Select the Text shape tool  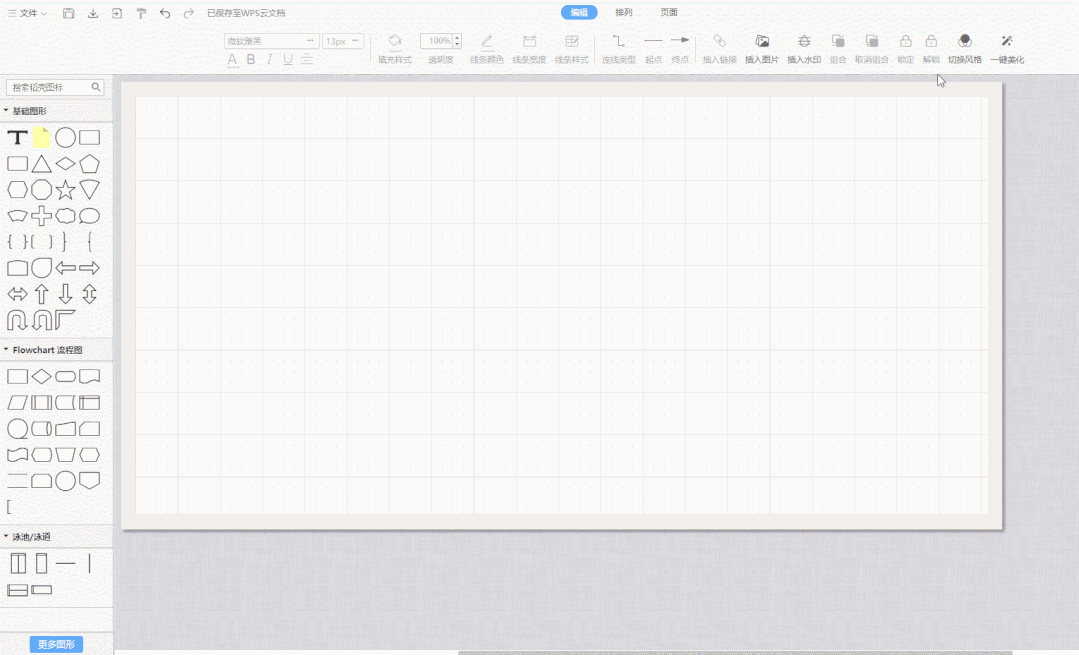pos(17,138)
